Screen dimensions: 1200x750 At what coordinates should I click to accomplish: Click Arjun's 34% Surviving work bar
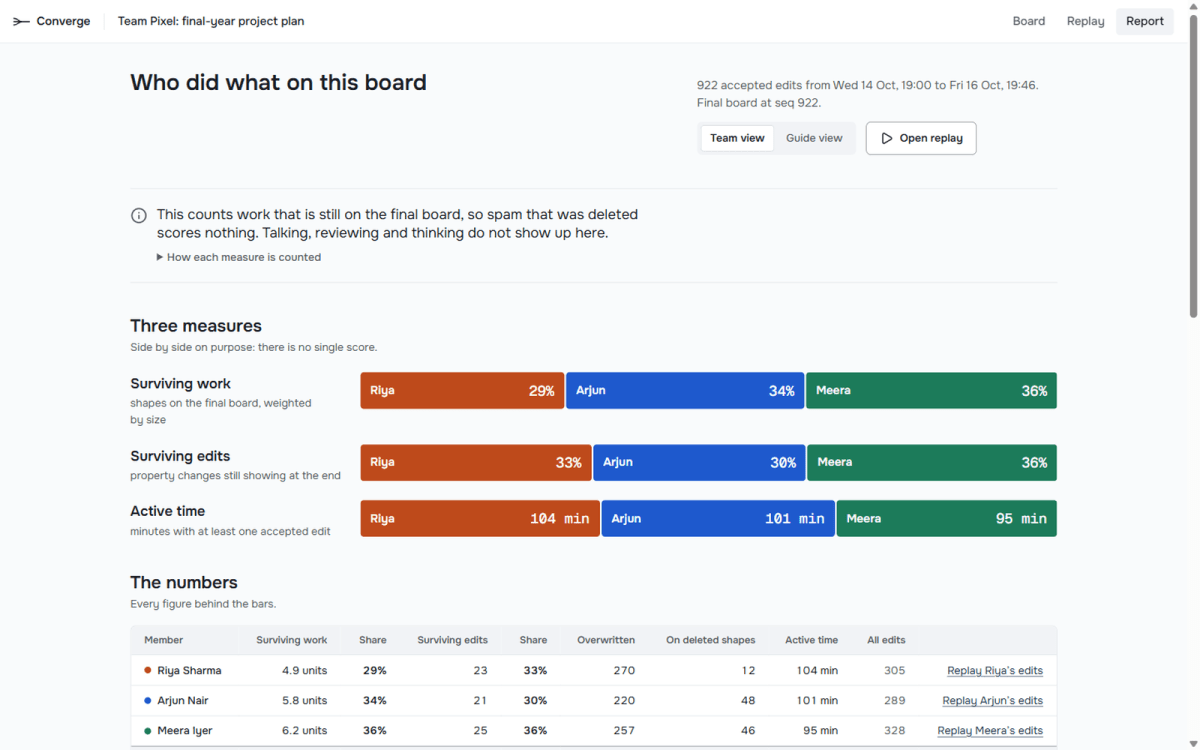click(x=685, y=391)
